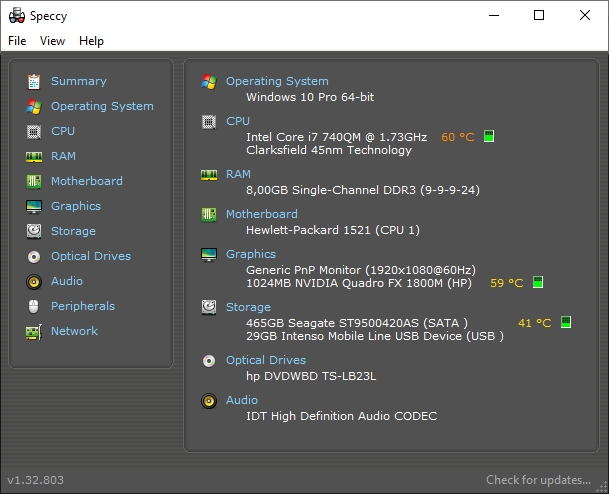Click the green CPU temperature indicator icon
This screenshot has height=494, width=609.
click(x=489, y=136)
